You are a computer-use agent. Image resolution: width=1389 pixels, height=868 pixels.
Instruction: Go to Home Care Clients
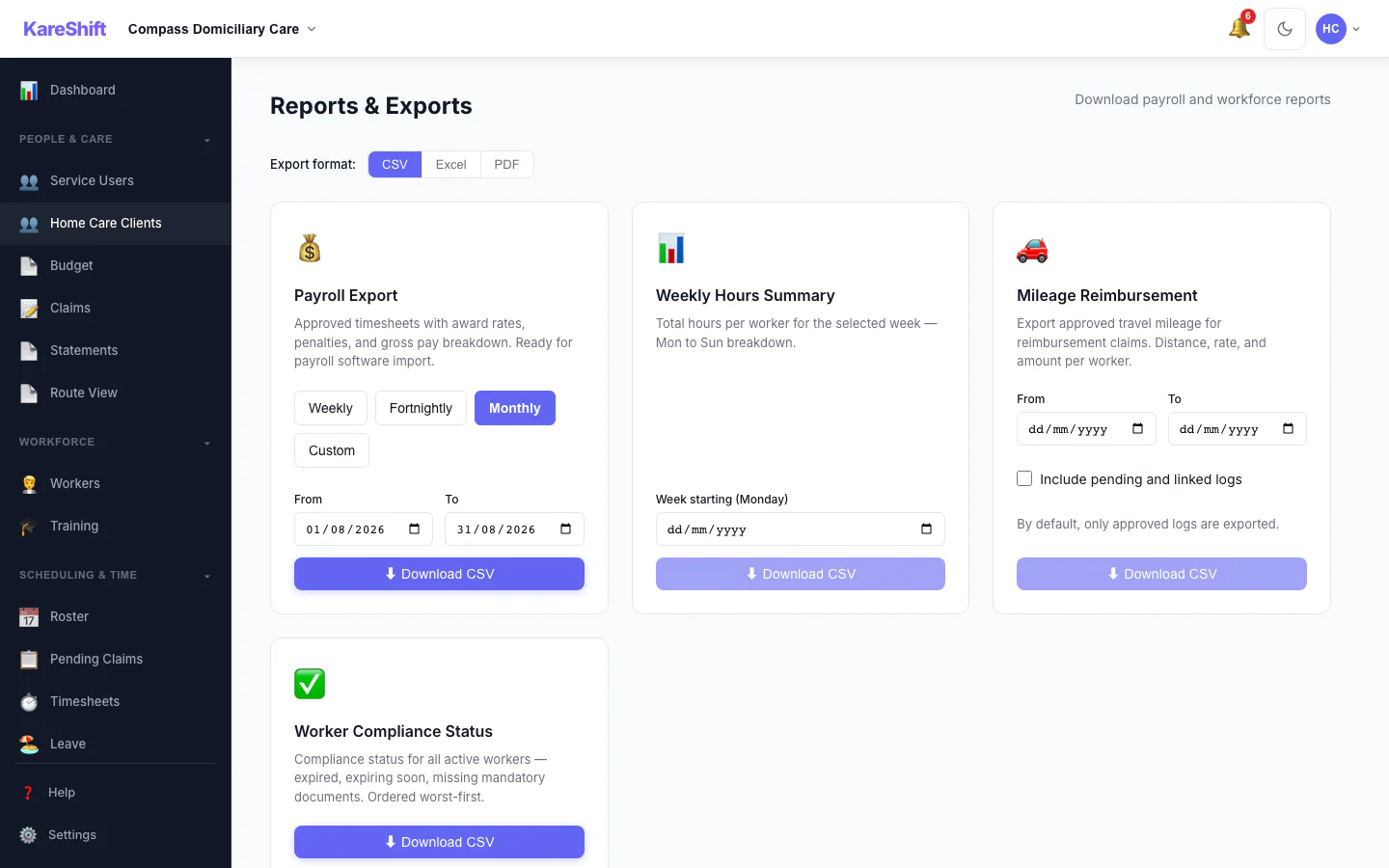click(x=115, y=224)
